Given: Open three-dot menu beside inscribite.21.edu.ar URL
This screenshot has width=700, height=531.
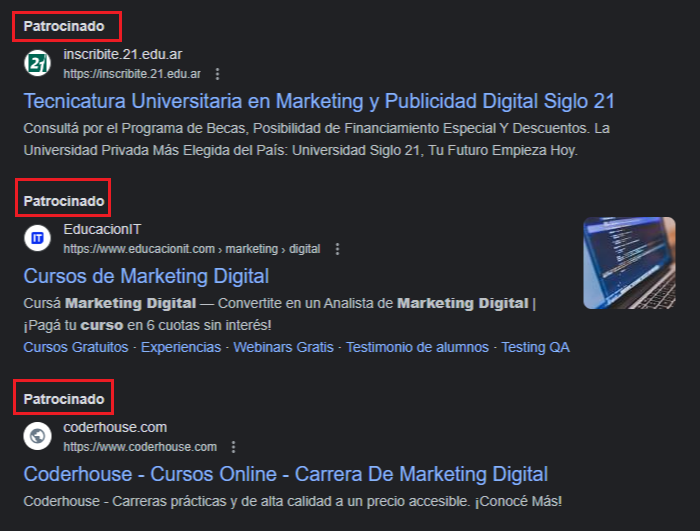Looking at the screenshot, I should pyautogui.click(x=217, y=74).
